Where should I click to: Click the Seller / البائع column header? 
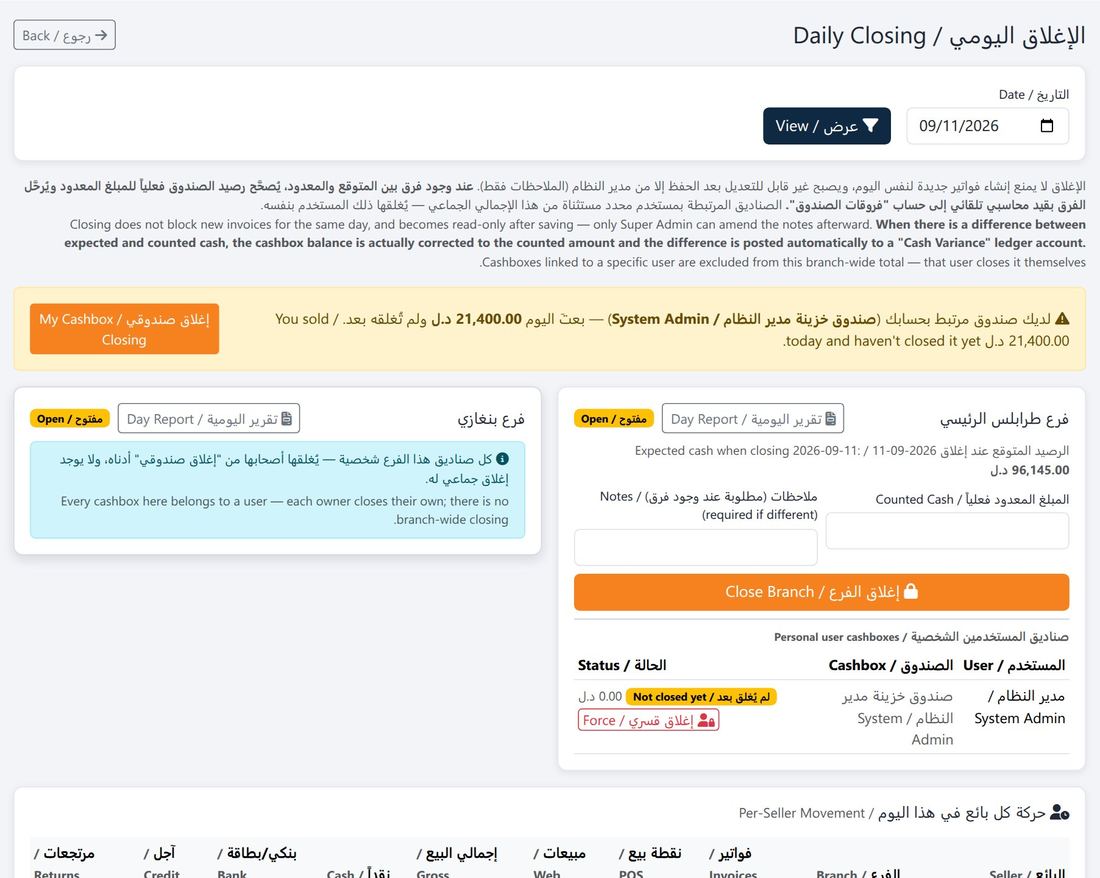coord(1027,874)
